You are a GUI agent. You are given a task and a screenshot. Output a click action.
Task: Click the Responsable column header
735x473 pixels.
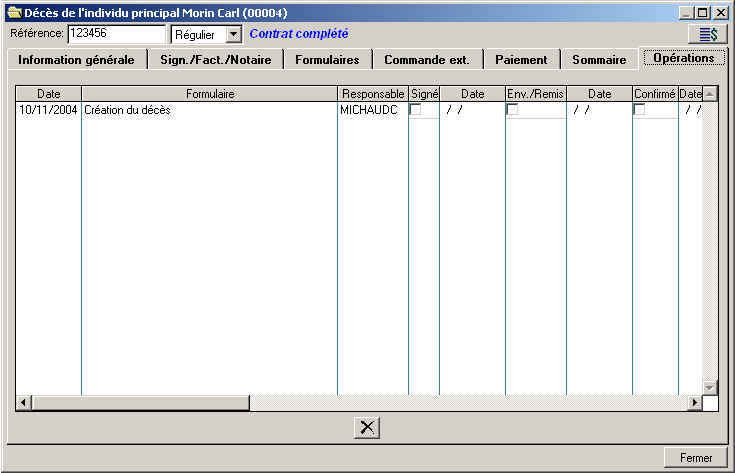[x=373, y=94]
